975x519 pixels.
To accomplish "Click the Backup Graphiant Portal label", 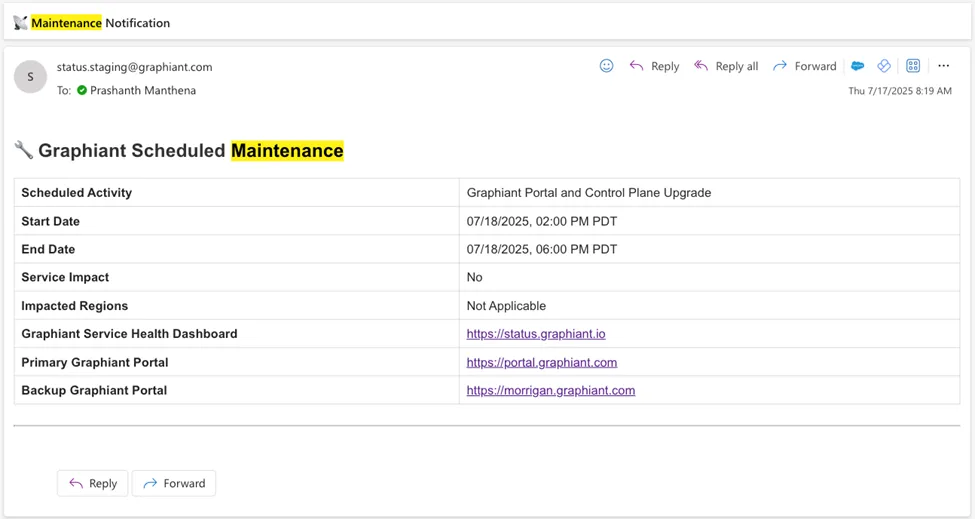I will tap(94, 390).
